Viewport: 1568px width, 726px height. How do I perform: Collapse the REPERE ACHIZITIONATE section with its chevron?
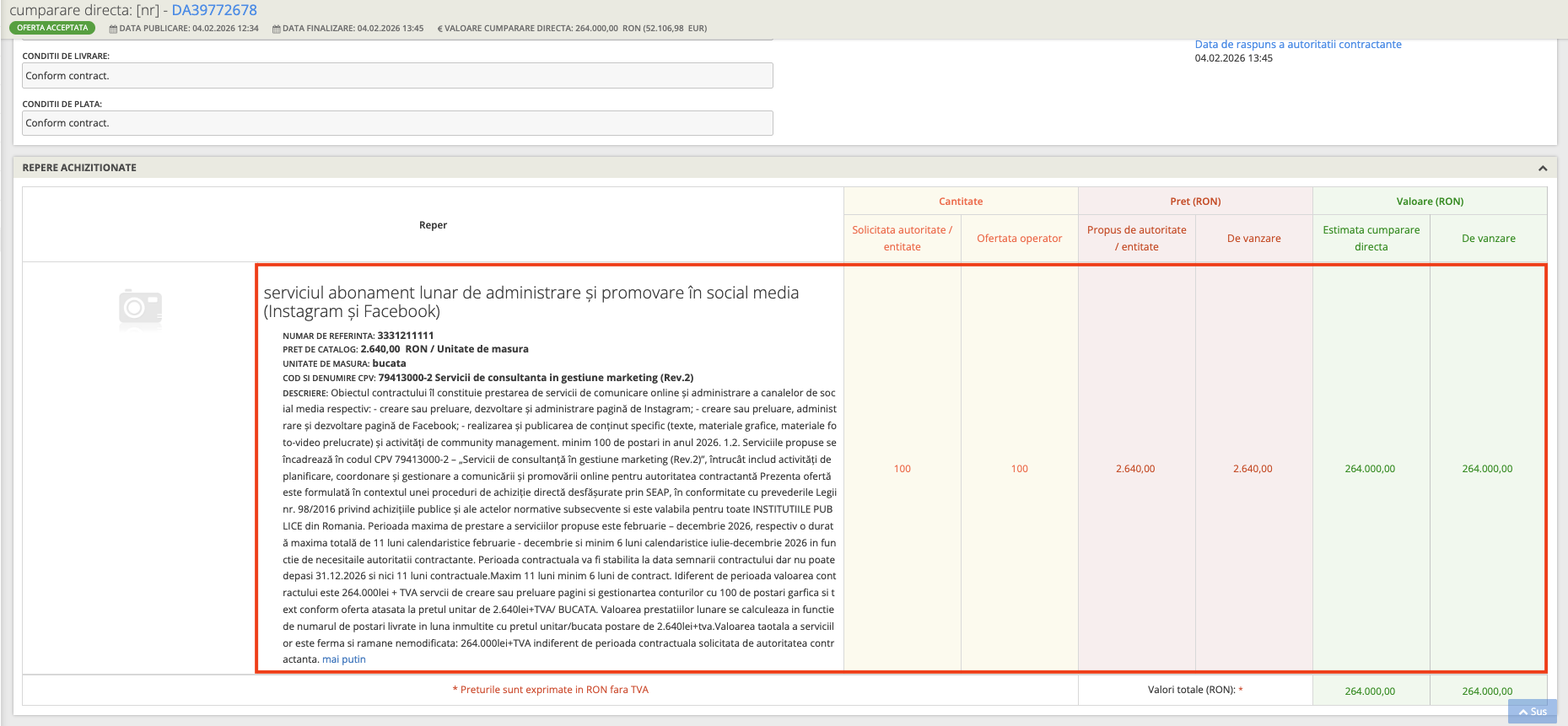1542,168
